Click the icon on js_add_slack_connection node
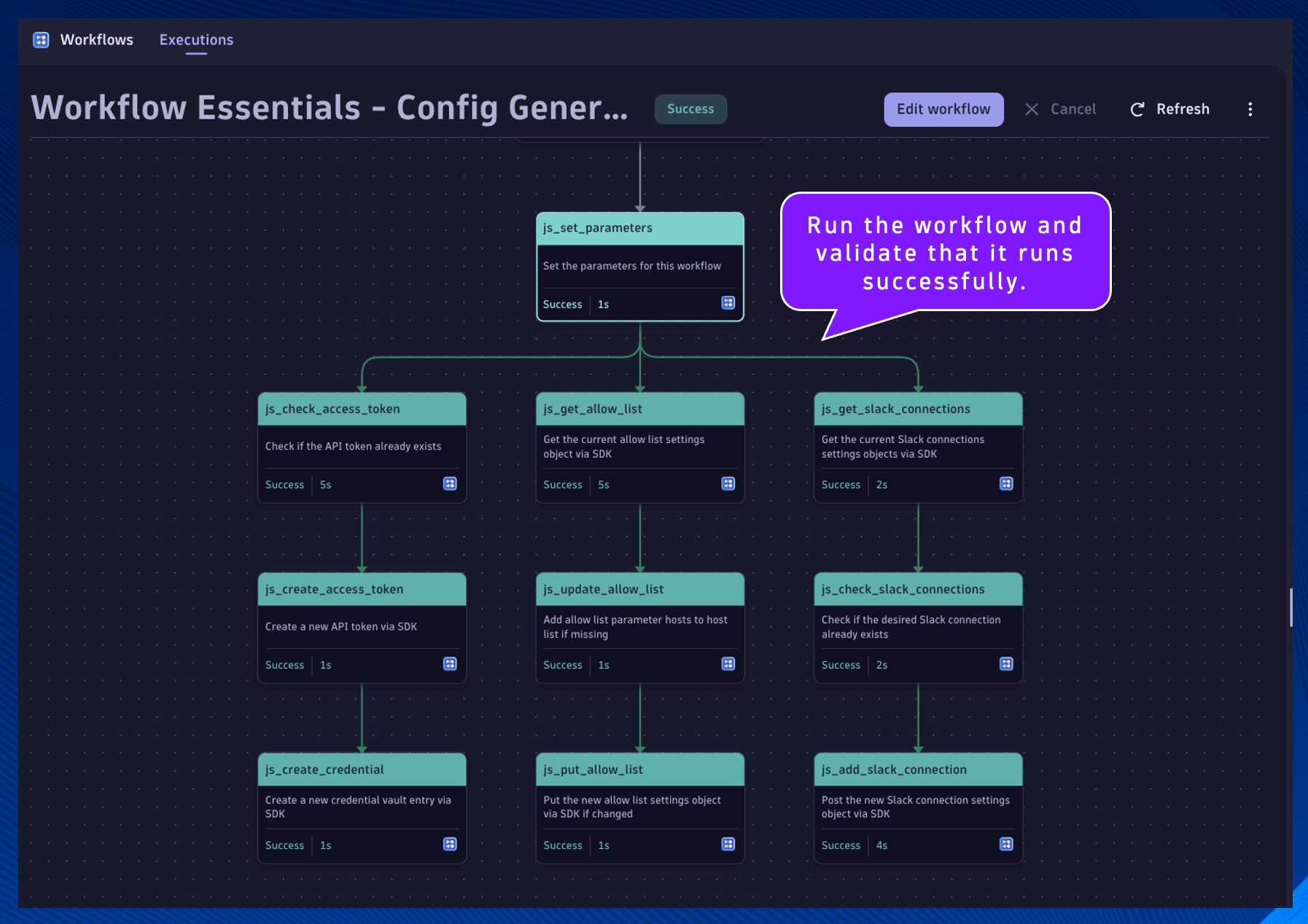The width and height of the screenshot is (1308, 924). click(1006, 844)
